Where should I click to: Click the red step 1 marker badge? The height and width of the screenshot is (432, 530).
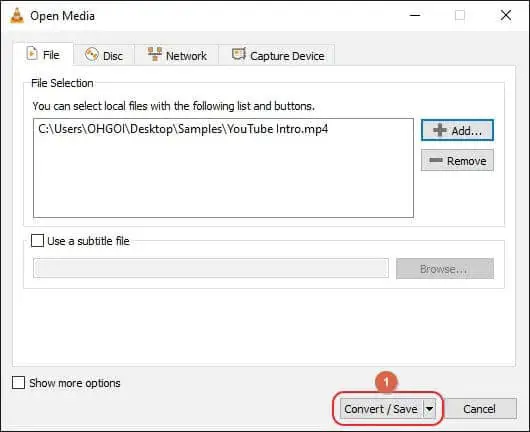(x=386, y=382)
